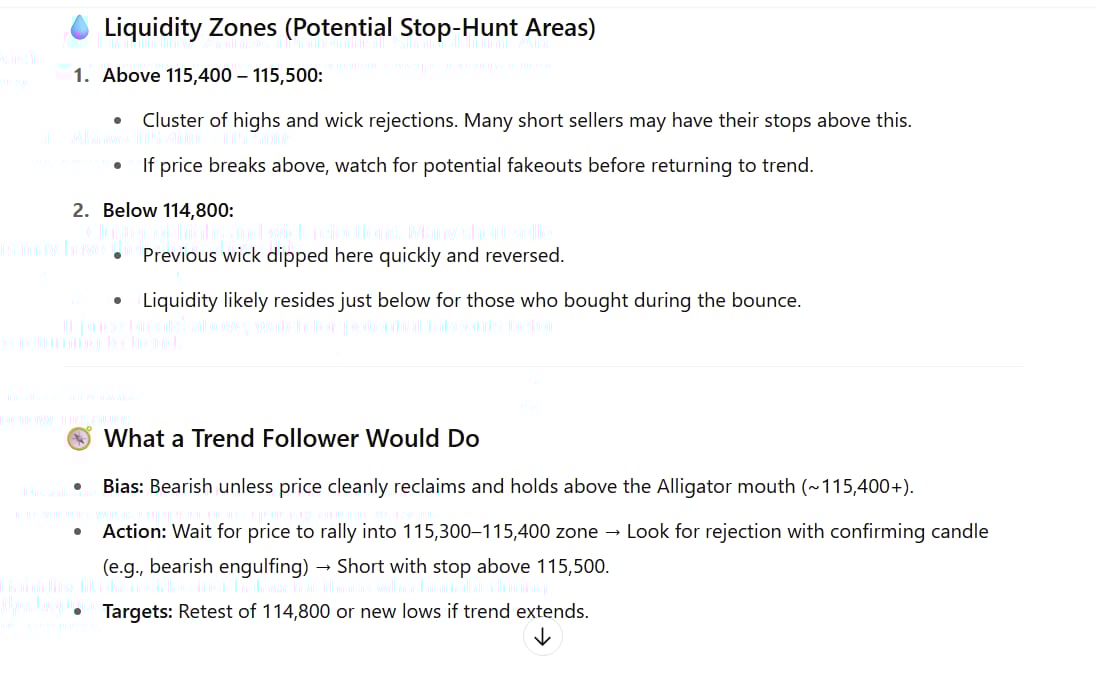
Task: Click the 'What a Trend Follower Would Do' heading
Action: pyautogui.click(x=291, y=438)
